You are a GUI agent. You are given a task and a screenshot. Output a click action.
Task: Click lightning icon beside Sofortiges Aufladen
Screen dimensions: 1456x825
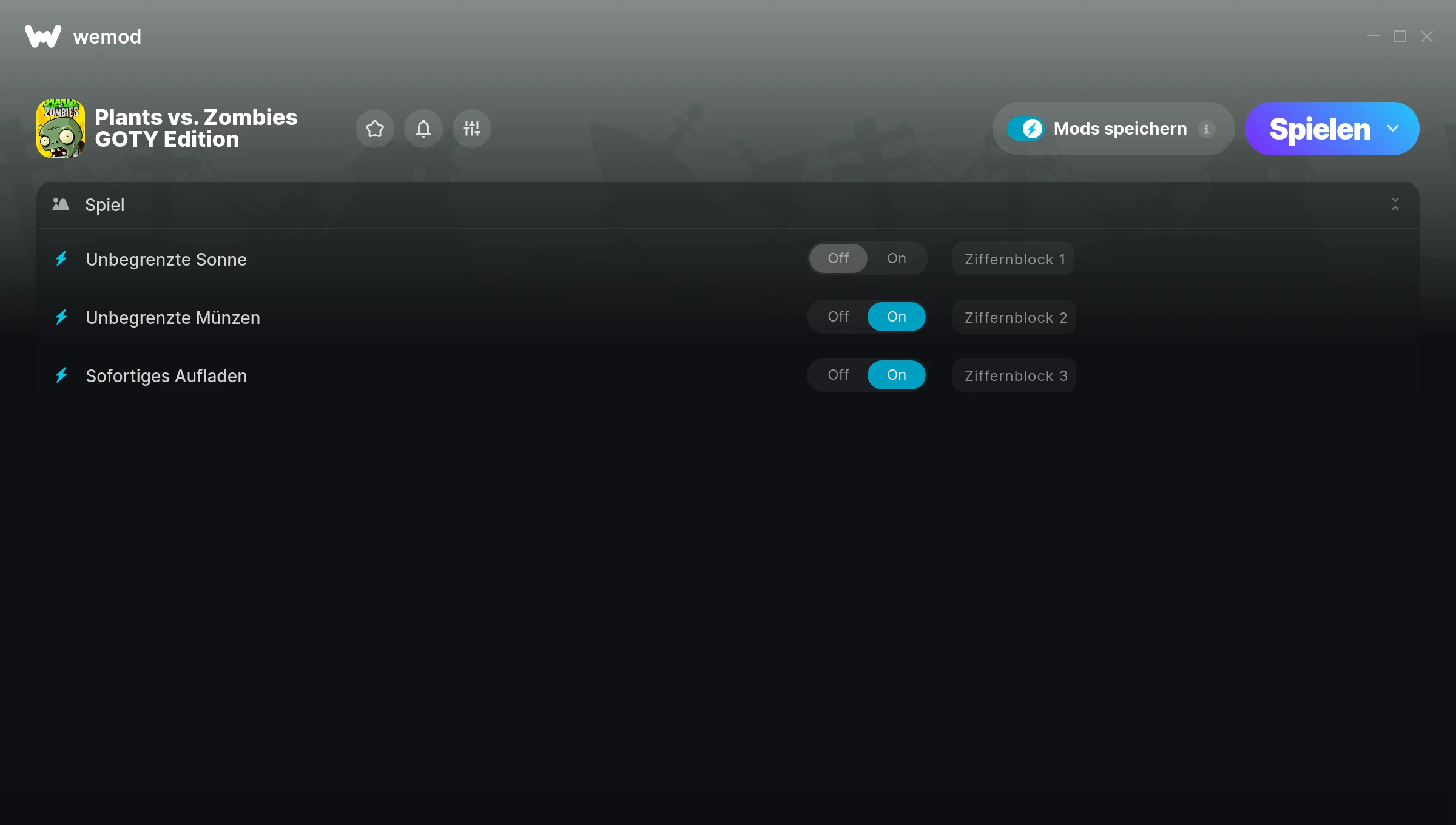(x=61, y=375)
